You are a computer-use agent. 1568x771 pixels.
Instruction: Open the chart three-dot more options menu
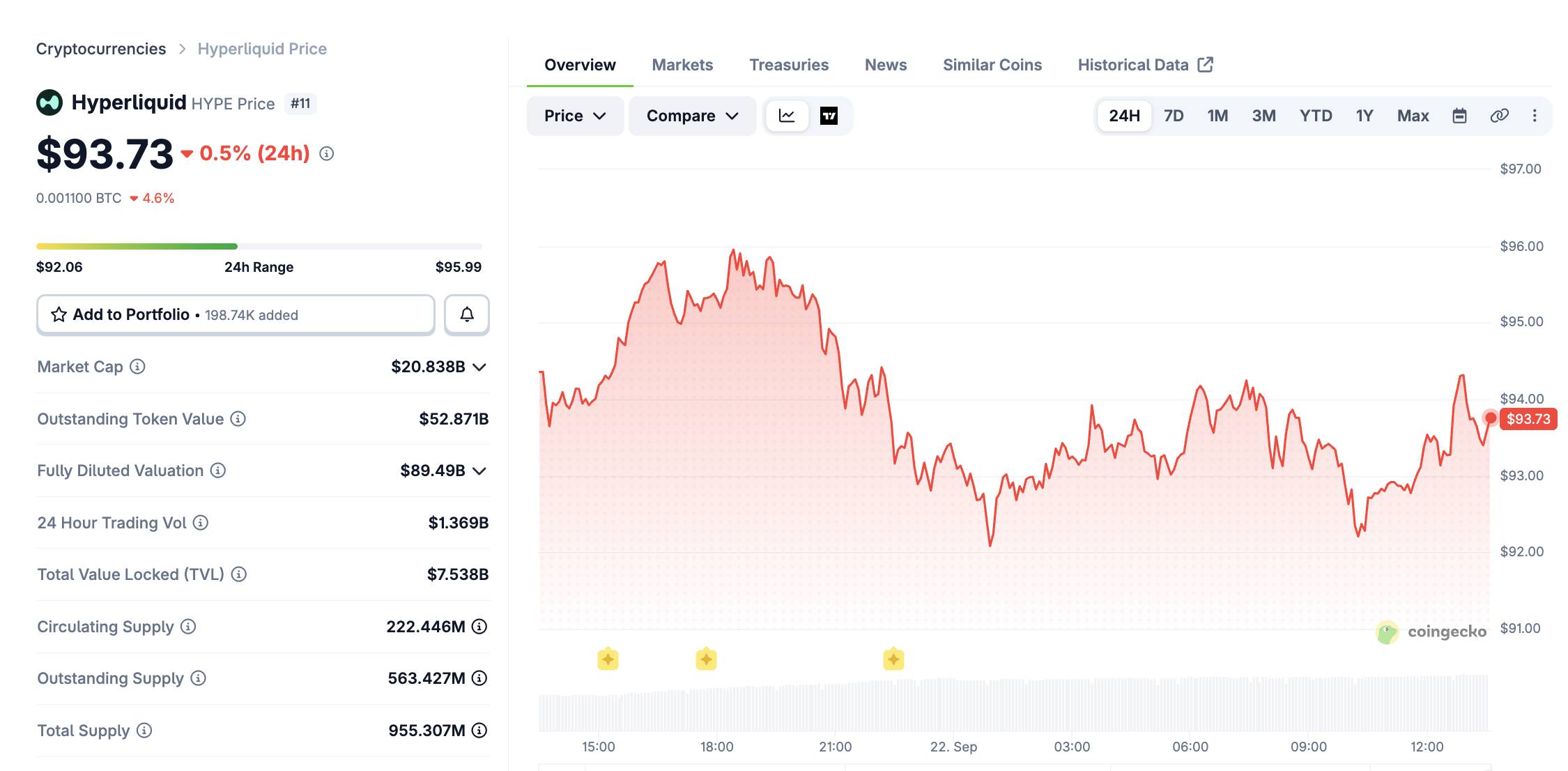click(1535, 116)
